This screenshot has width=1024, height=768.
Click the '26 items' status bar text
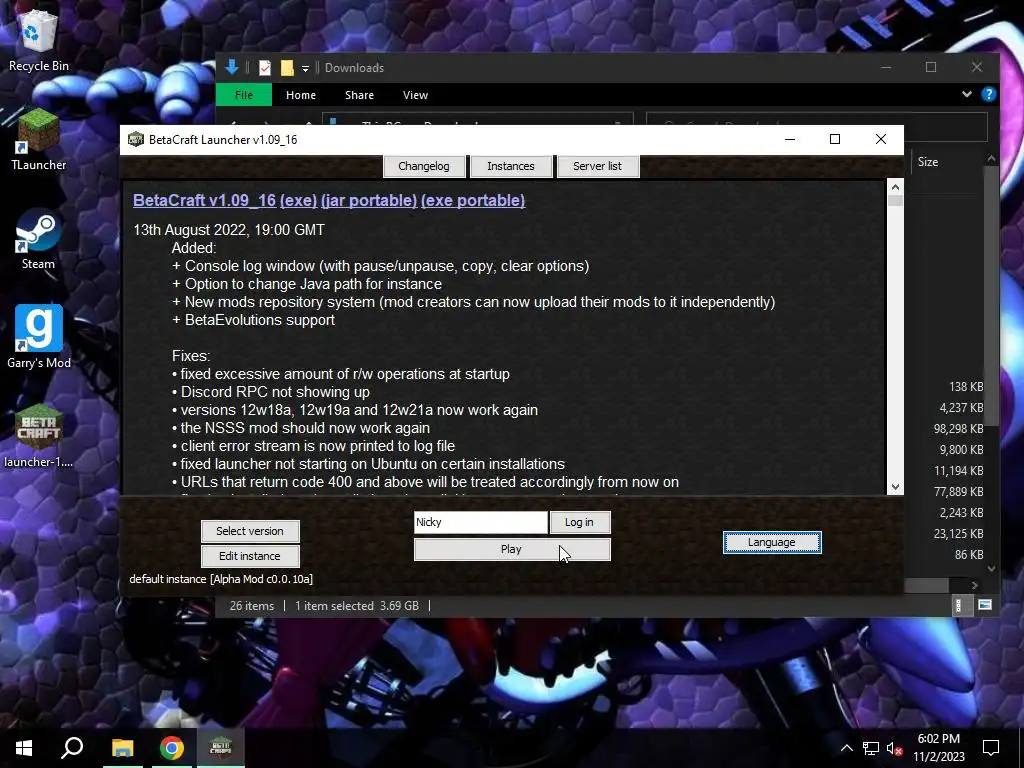click(251, 605)
